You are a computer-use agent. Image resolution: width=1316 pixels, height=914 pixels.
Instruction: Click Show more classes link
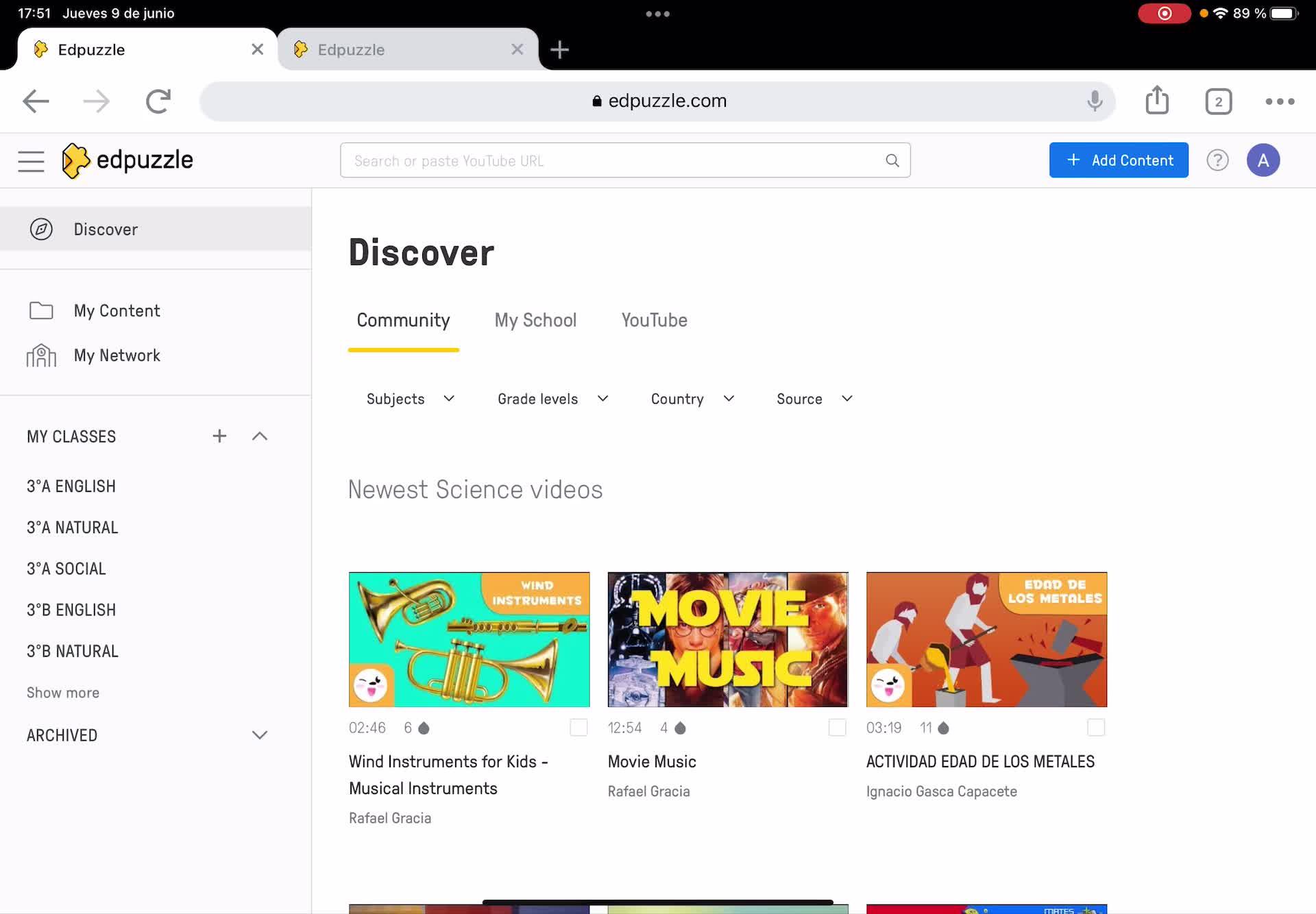[63, 693]
